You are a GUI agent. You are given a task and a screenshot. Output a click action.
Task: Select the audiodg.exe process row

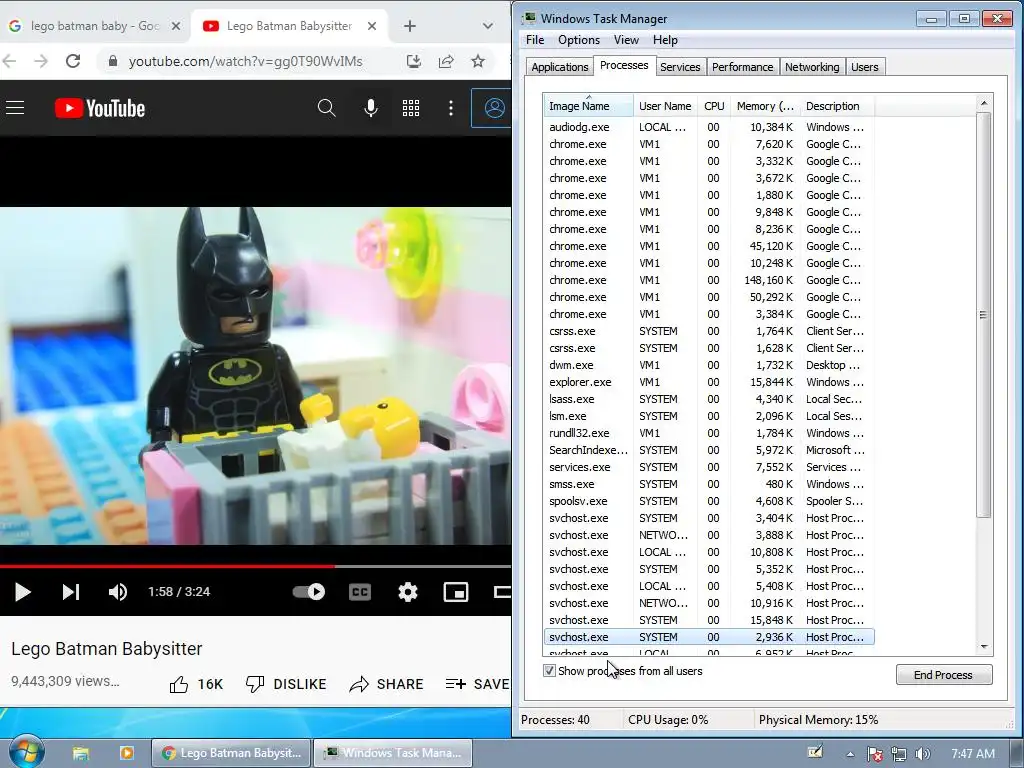709,127
